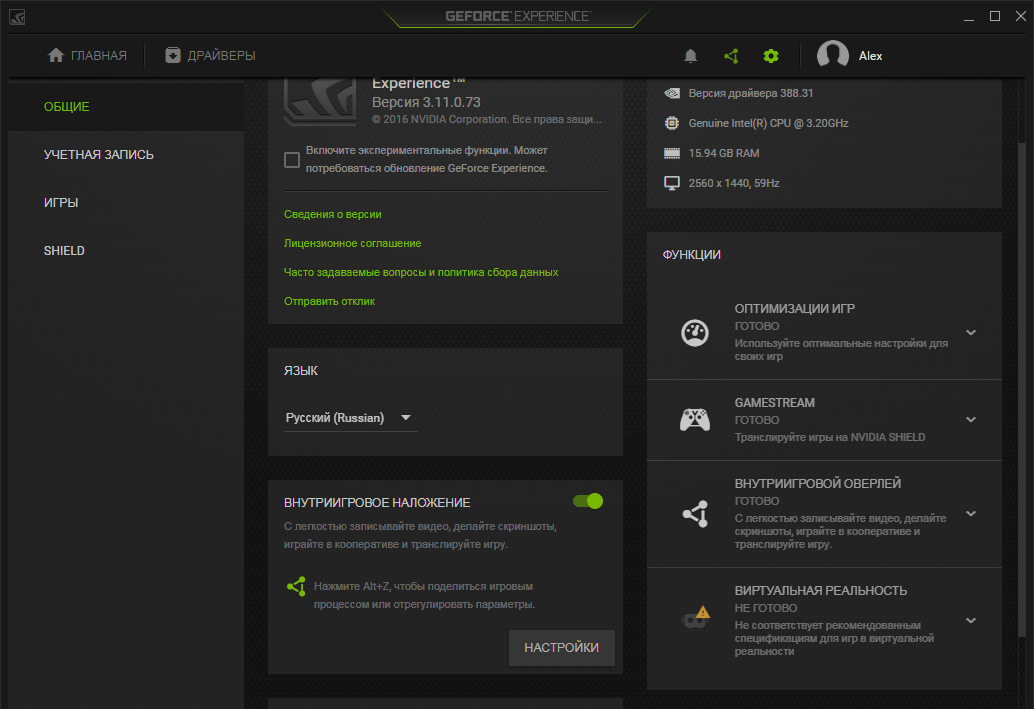This screenshot has height=709, width=1034.
Task: Click the НЕ ГОТОВО status text
Action: (x=766, y=608)
